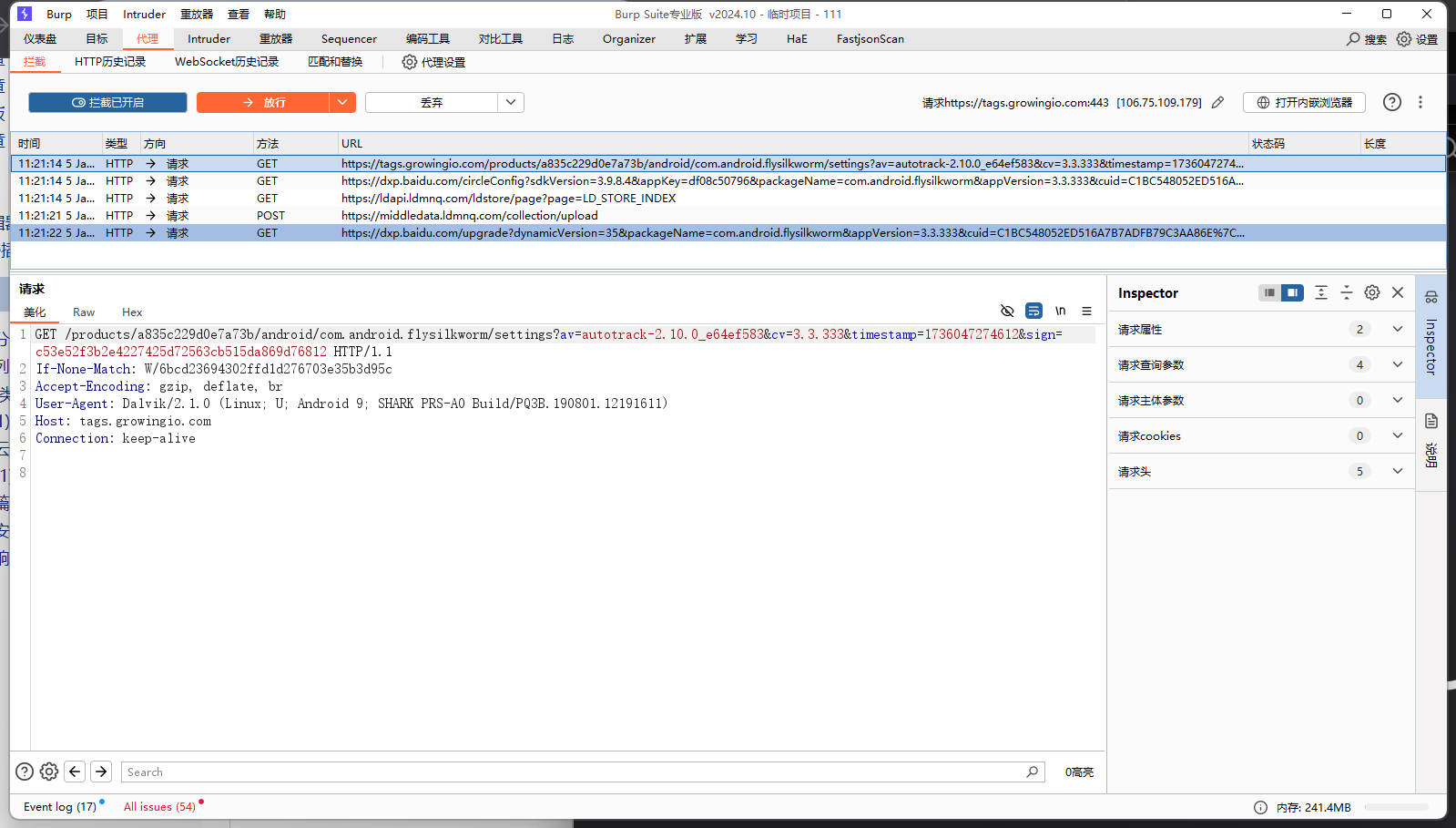Switch to the 仪表盘 tab
The image size is (1456, 828).
(x=40, y=39)
